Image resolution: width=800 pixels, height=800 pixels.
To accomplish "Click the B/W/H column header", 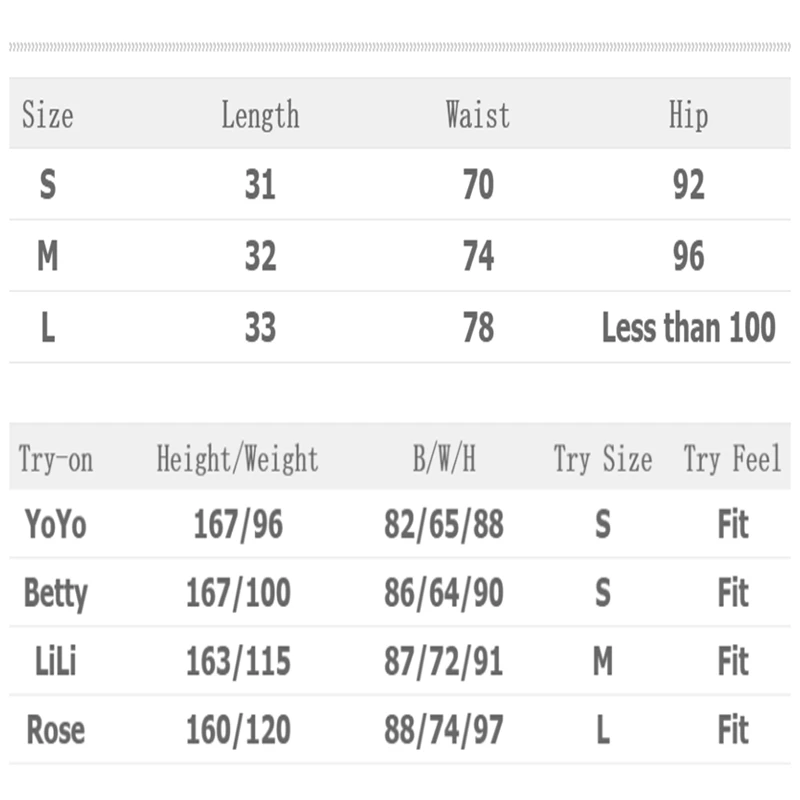I will (x=444, y=459).
